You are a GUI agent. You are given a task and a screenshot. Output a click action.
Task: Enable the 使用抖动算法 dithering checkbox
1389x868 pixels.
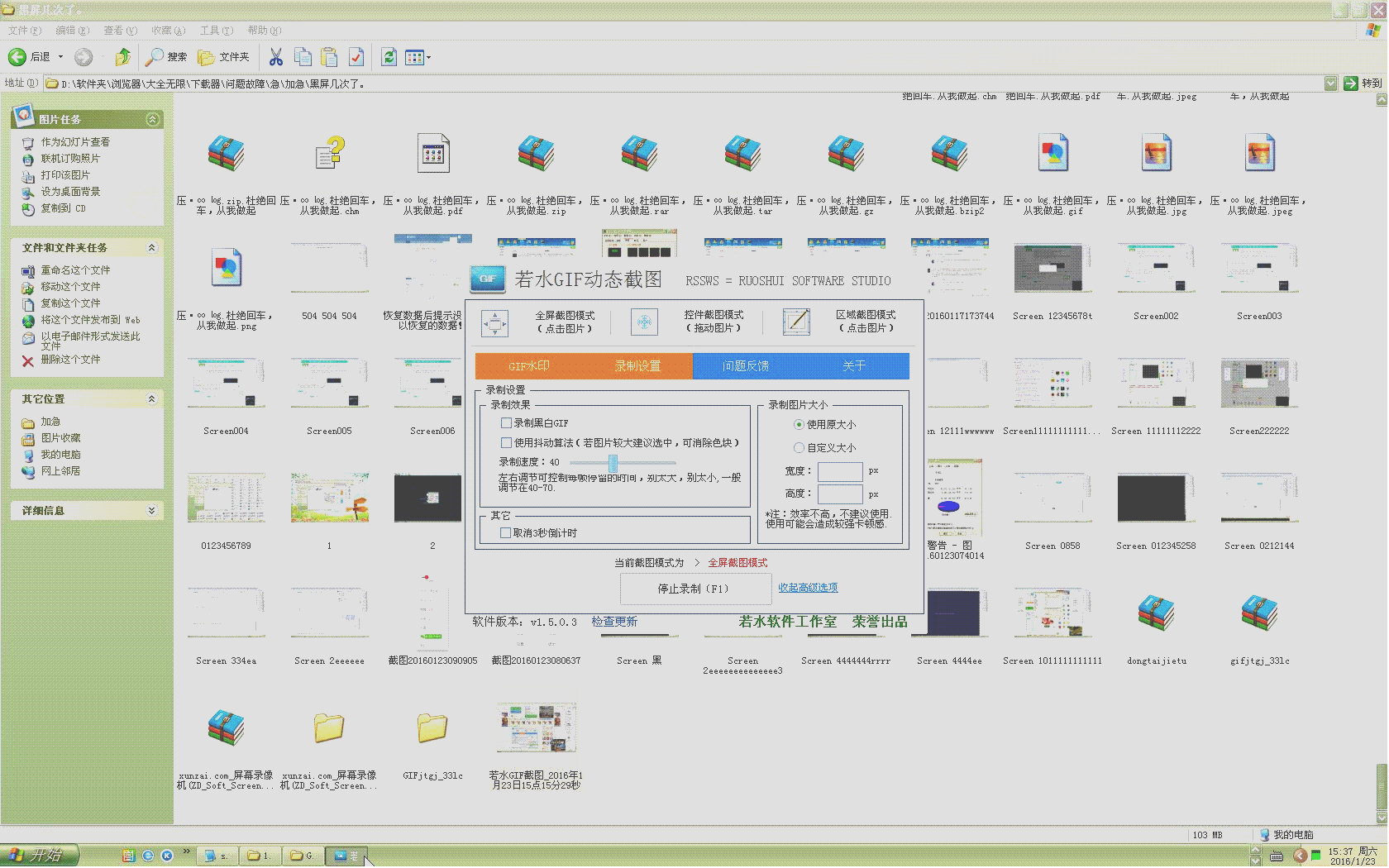(506, 442)
